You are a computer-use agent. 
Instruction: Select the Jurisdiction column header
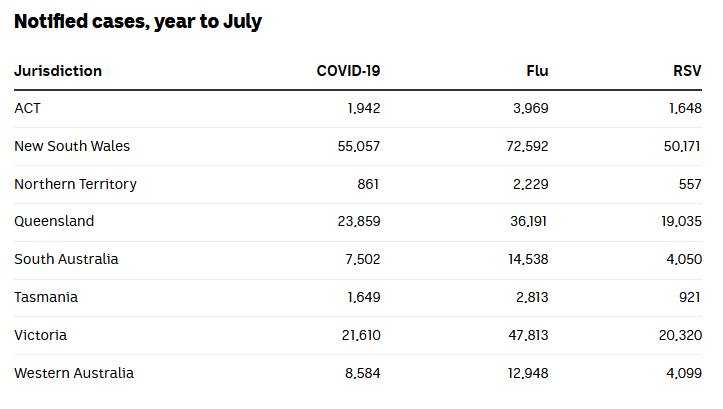coord(58,71)
